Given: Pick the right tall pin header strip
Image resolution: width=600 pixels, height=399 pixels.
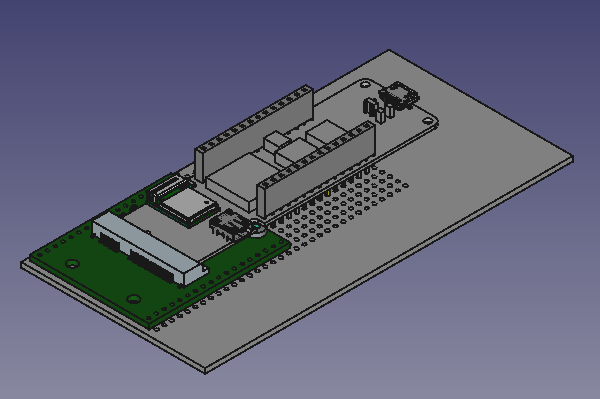Looking at the screenshot, I should [x=316, y=169].
